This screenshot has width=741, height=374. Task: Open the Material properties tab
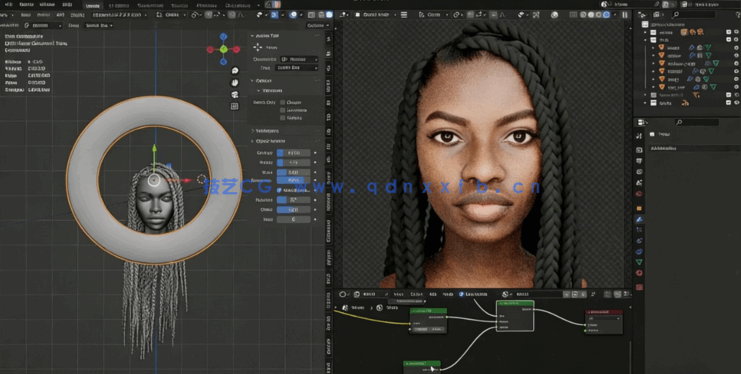(639, 273)
